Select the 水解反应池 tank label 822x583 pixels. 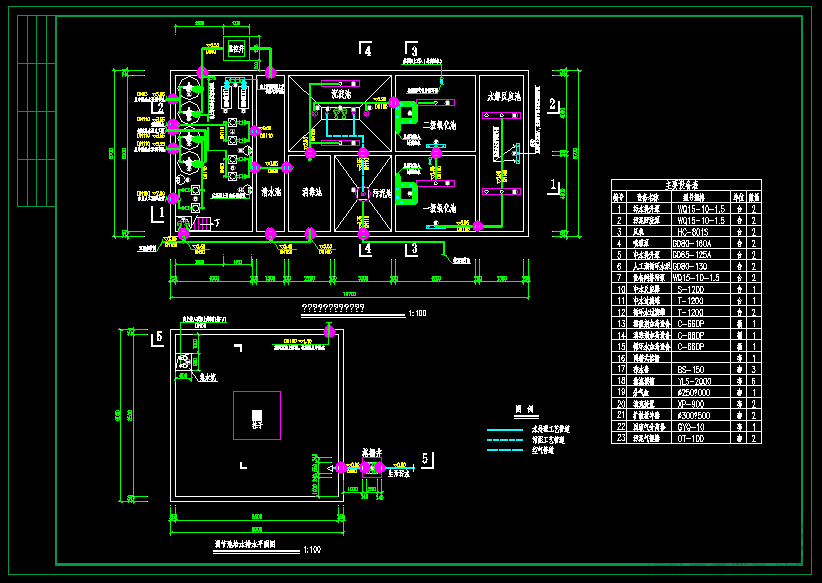click(x=504, y=96)
